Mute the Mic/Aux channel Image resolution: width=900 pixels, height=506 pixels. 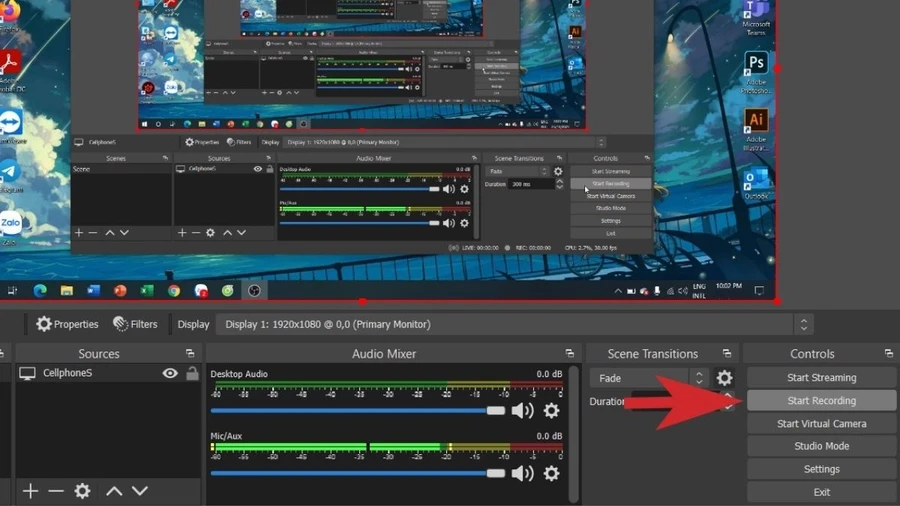point(522,473)
